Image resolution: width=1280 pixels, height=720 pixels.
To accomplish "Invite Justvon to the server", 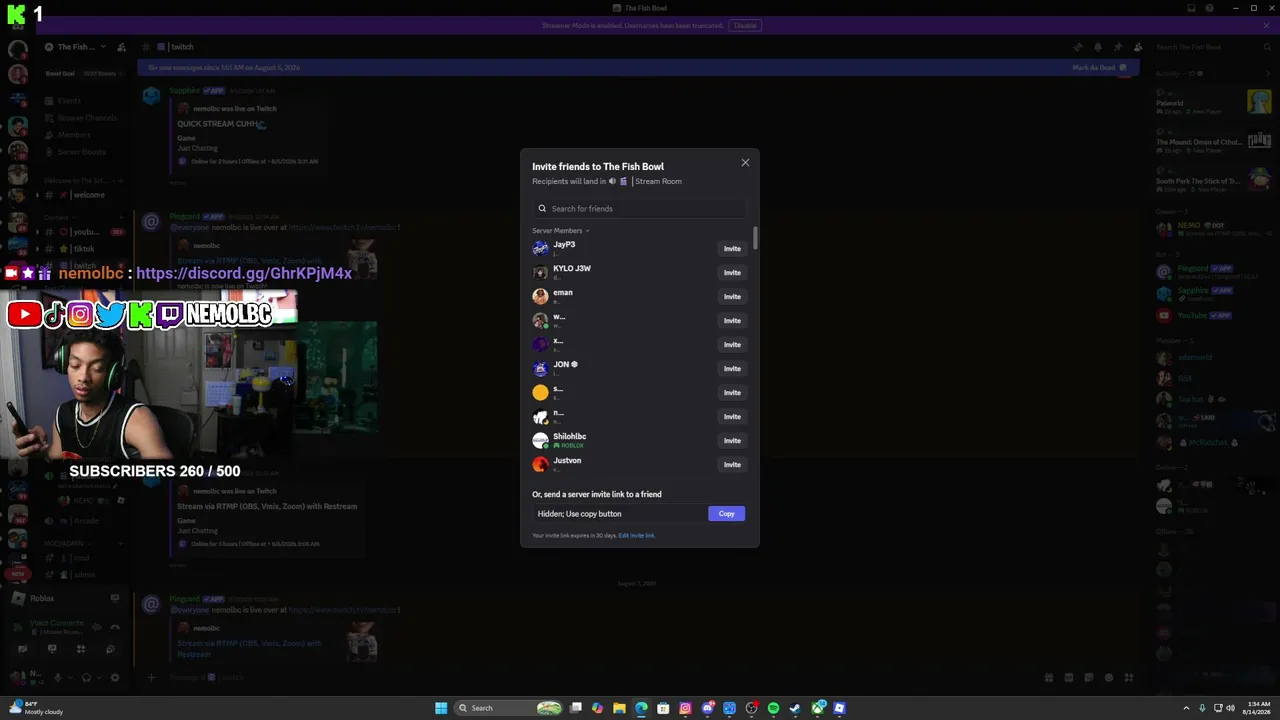I will coord(732,465).
